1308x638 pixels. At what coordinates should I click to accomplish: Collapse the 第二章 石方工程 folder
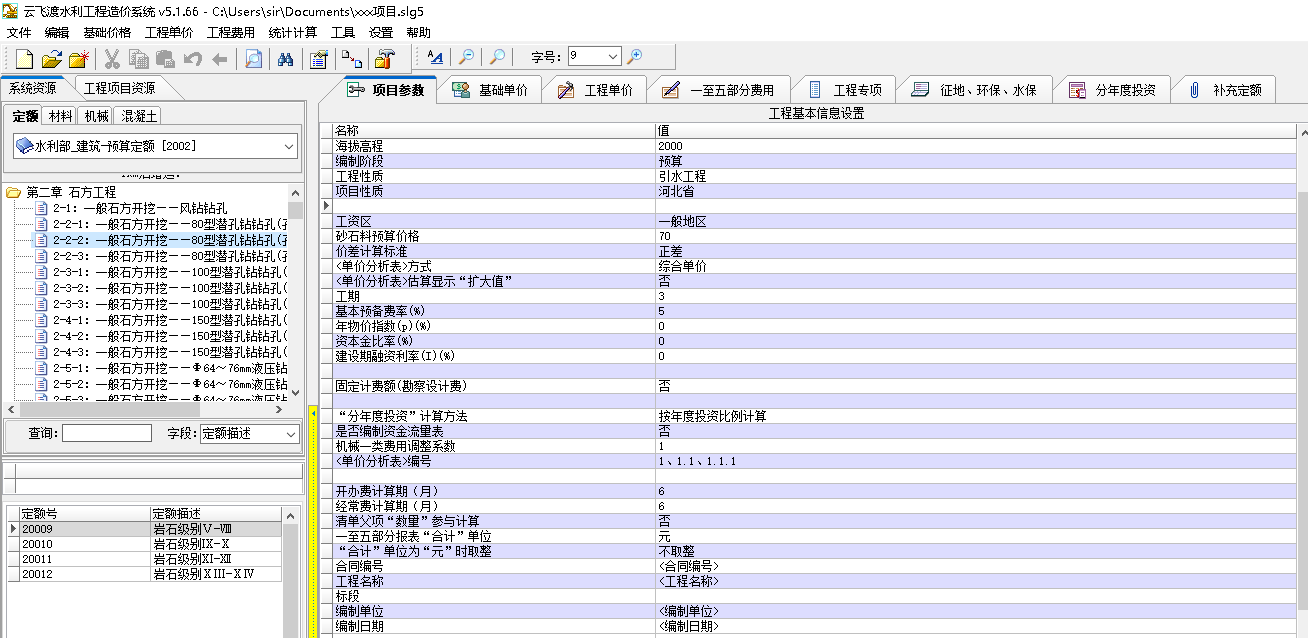(14, 192)
